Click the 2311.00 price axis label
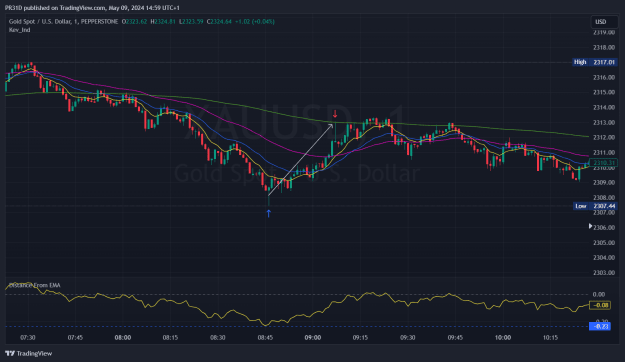Screen dimensions: 625x362 tap(604, 153)
